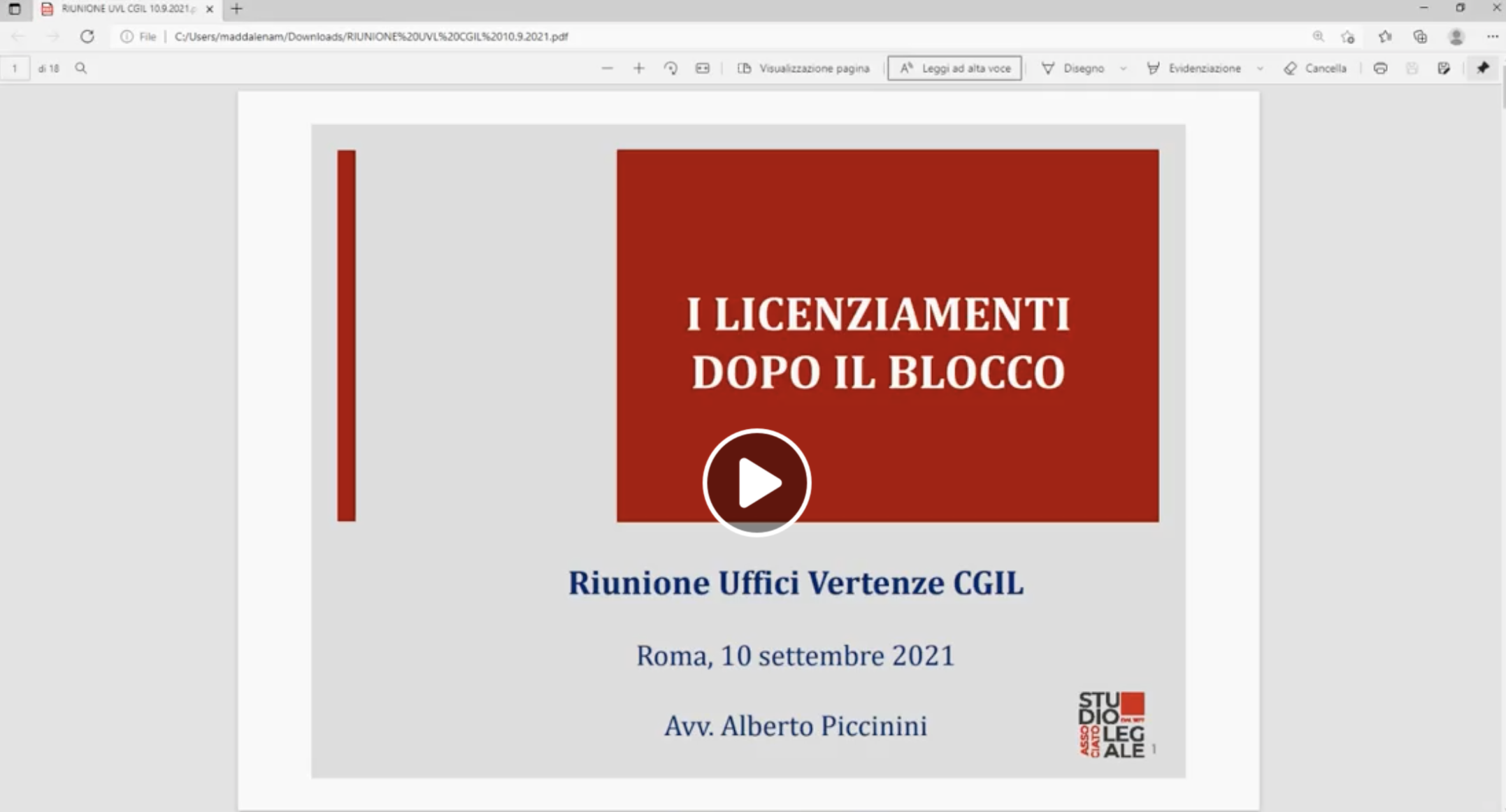Click the slide title 'I LICENZIAMENTI'
The width and height of the screenshot is (1506, 812).
[x=878, y=314]
